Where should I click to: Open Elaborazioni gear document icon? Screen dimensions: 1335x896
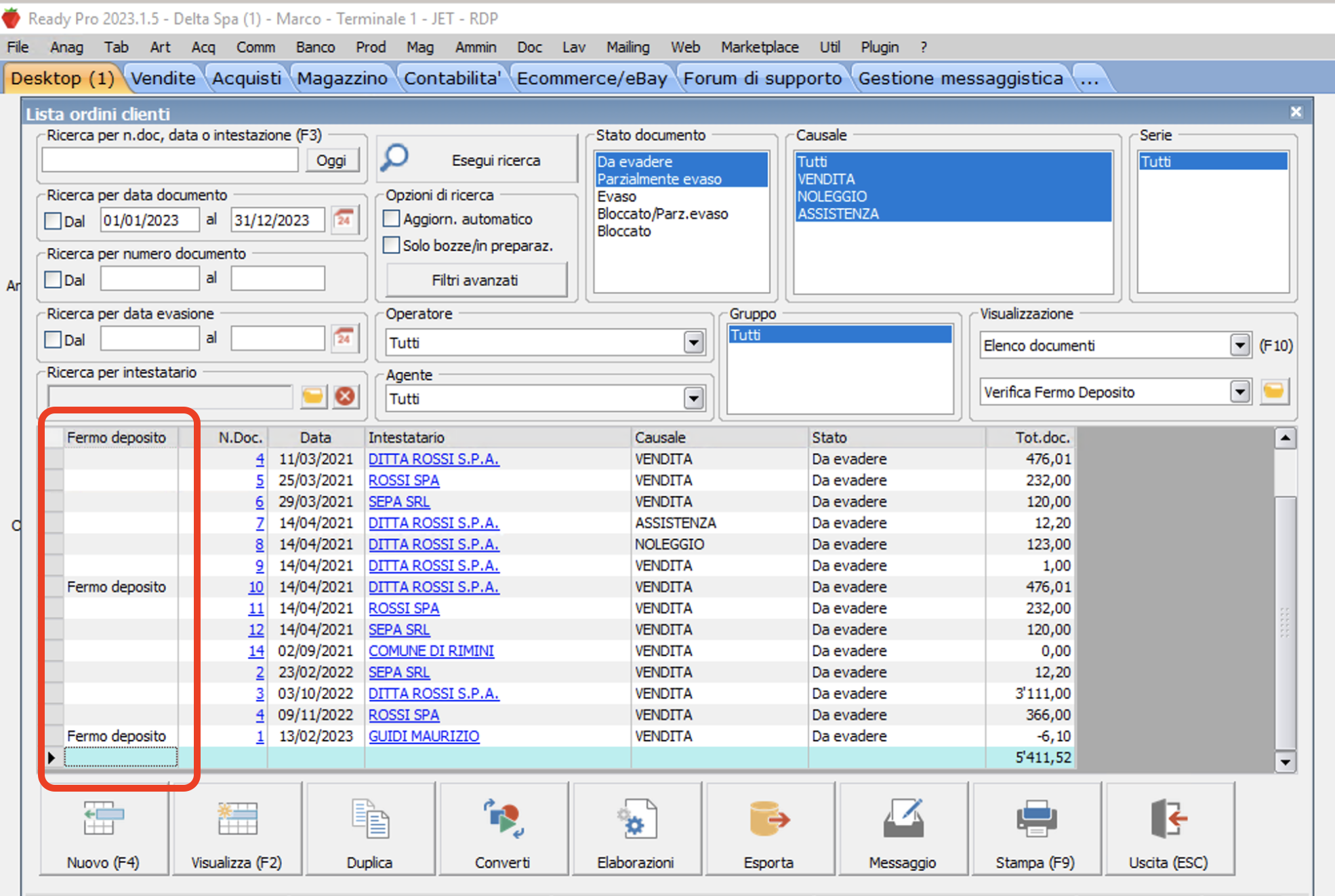pos(636,819)
